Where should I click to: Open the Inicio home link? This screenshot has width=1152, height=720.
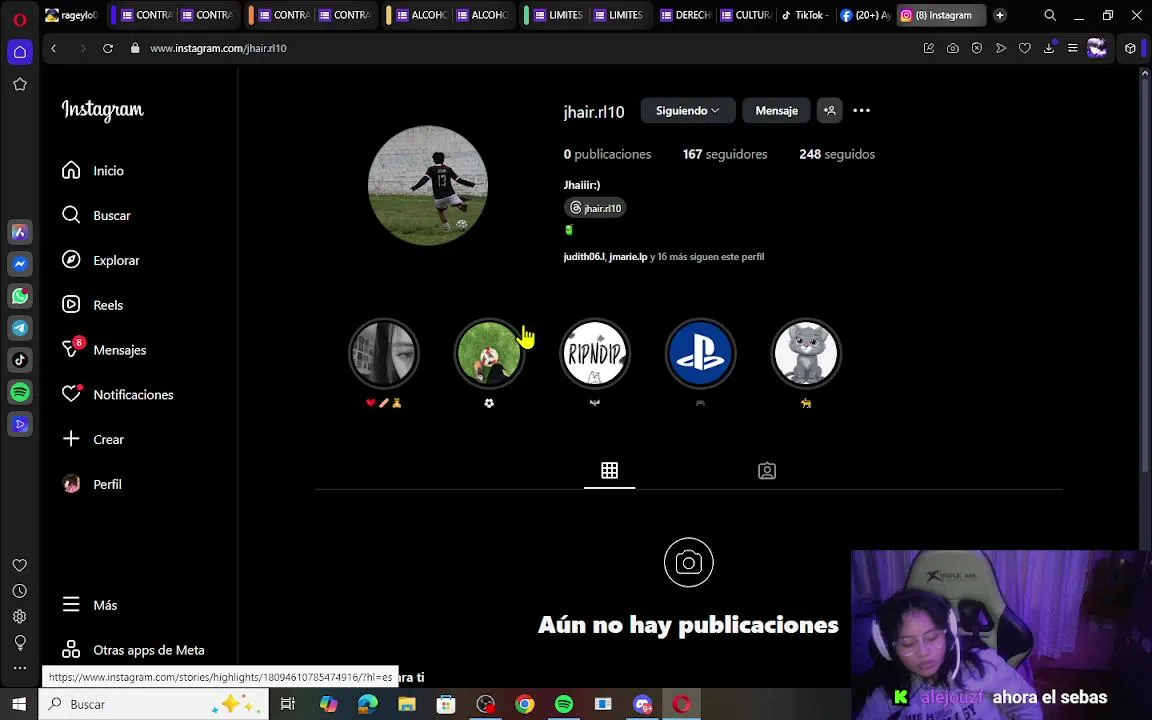[93, 170]
